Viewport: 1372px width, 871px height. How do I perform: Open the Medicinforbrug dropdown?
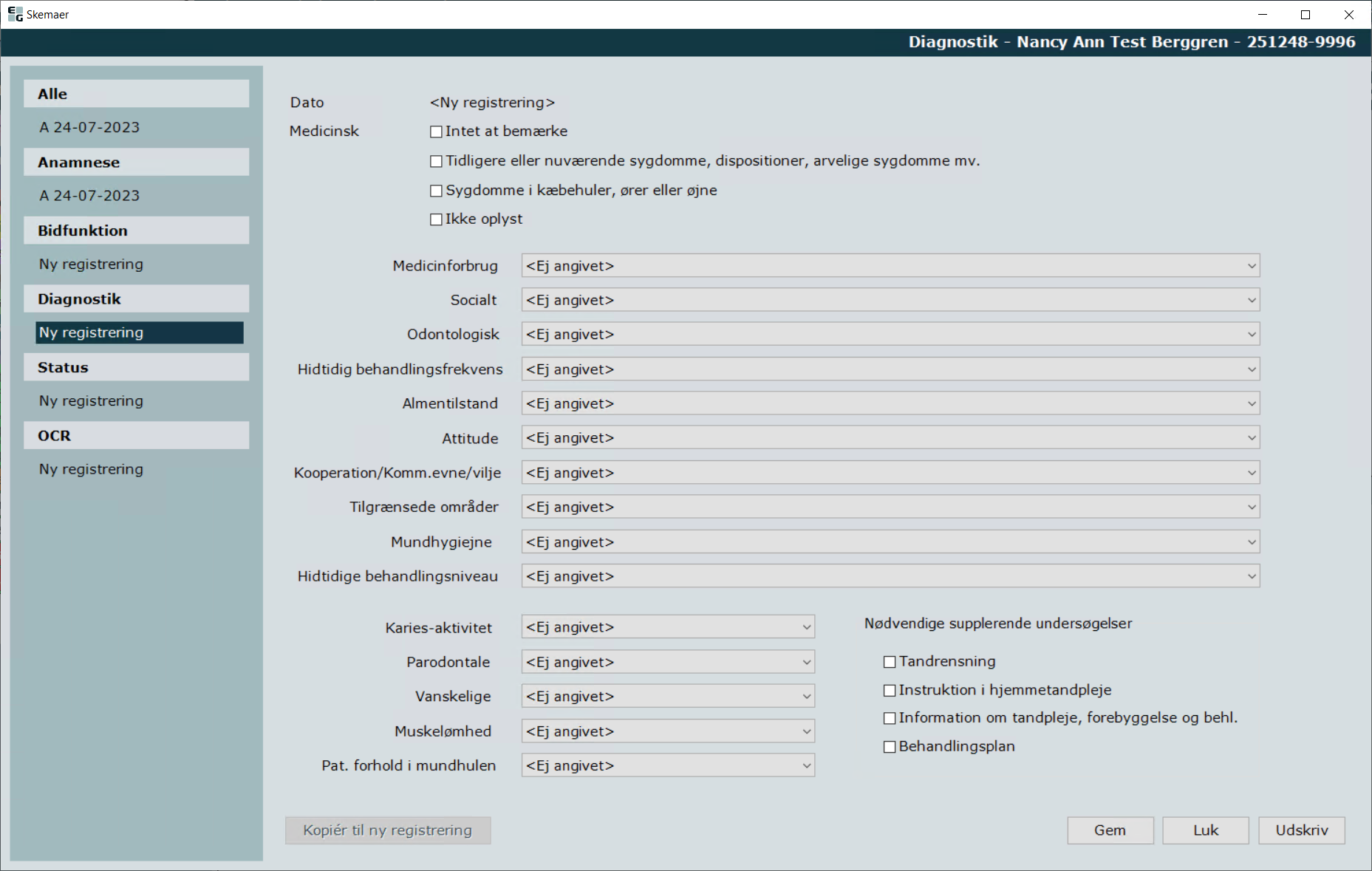pyautogui.click(x=890, y=266)
